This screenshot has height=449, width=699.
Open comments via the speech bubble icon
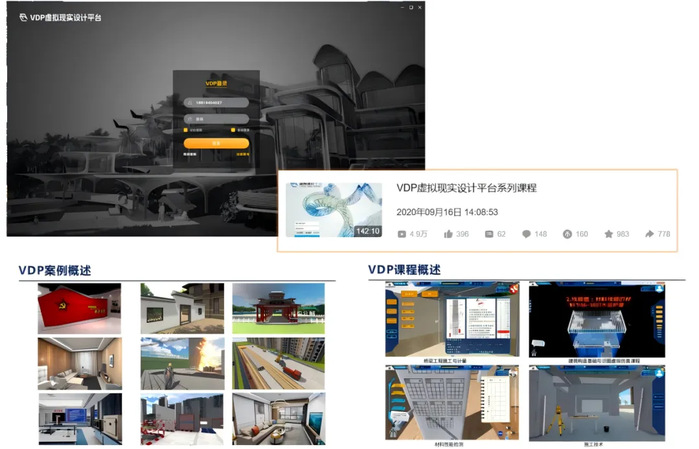pyautogui.click(x=526, y=234)
